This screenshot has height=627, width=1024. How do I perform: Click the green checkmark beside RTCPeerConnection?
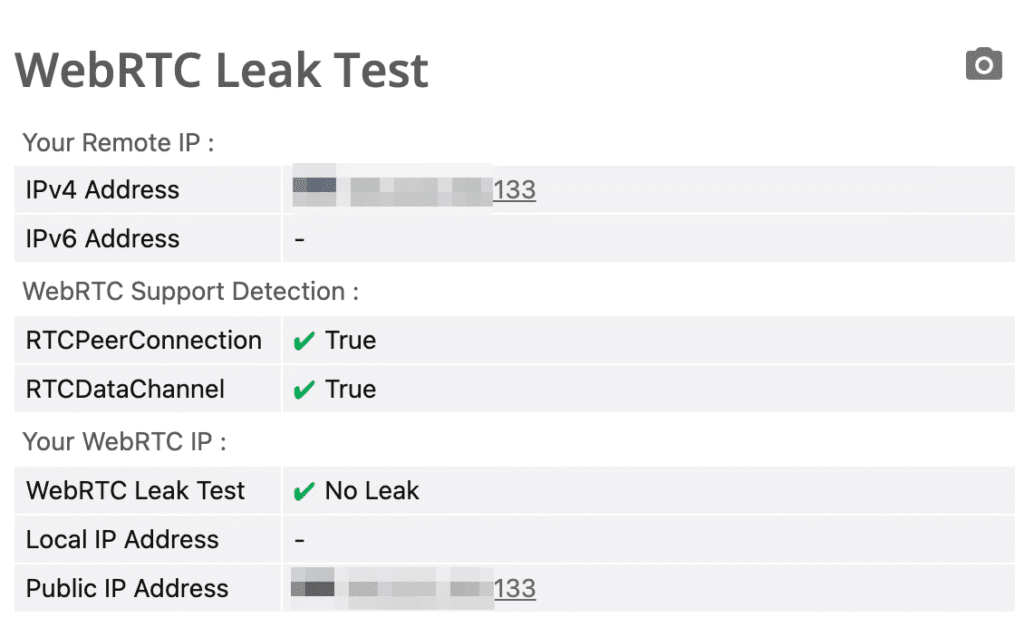click(x=304, y=342)
